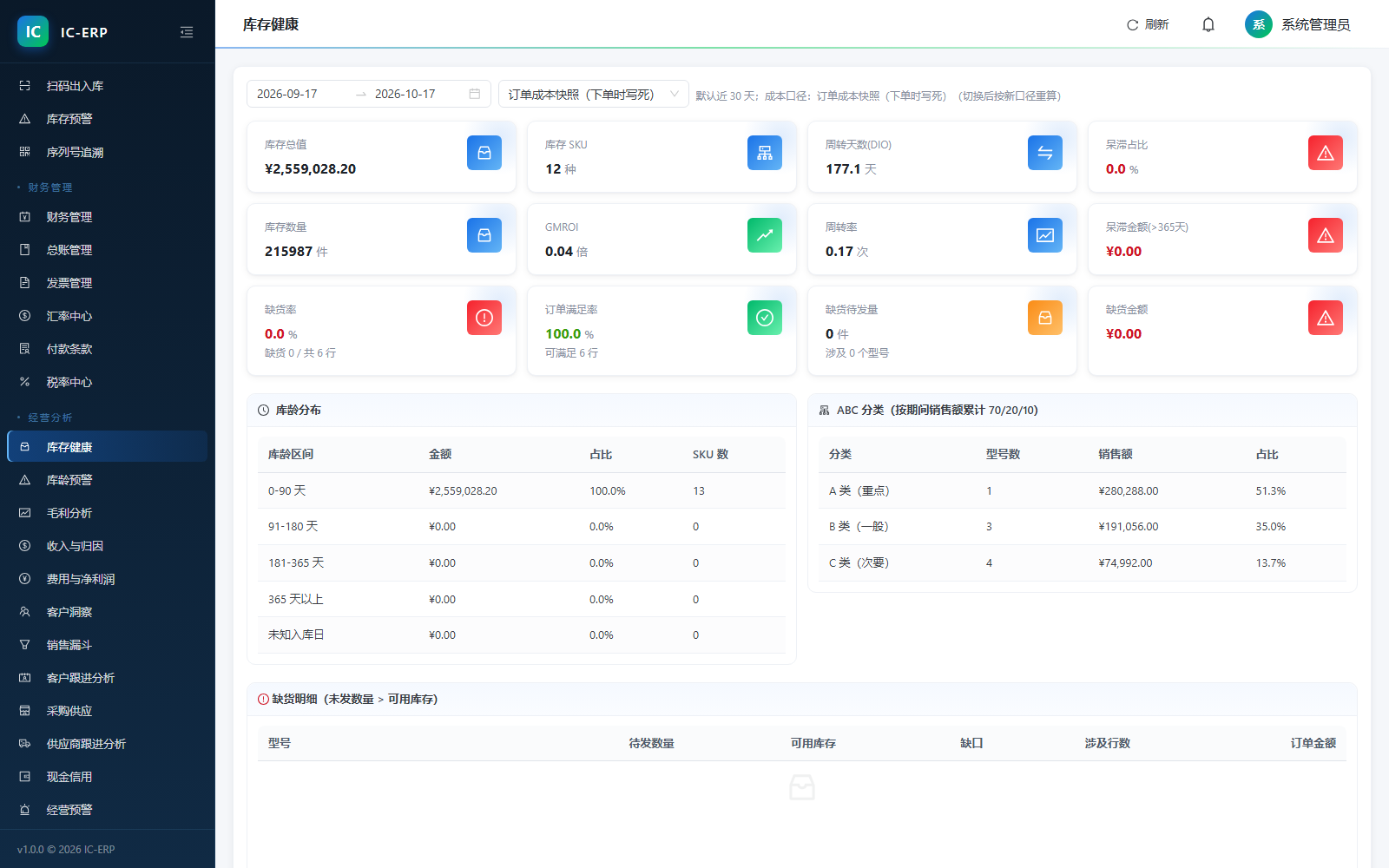The image size is (1389, 868).
Task: Click the 系统管理员 user avatar
Action: click(1258, 24)
